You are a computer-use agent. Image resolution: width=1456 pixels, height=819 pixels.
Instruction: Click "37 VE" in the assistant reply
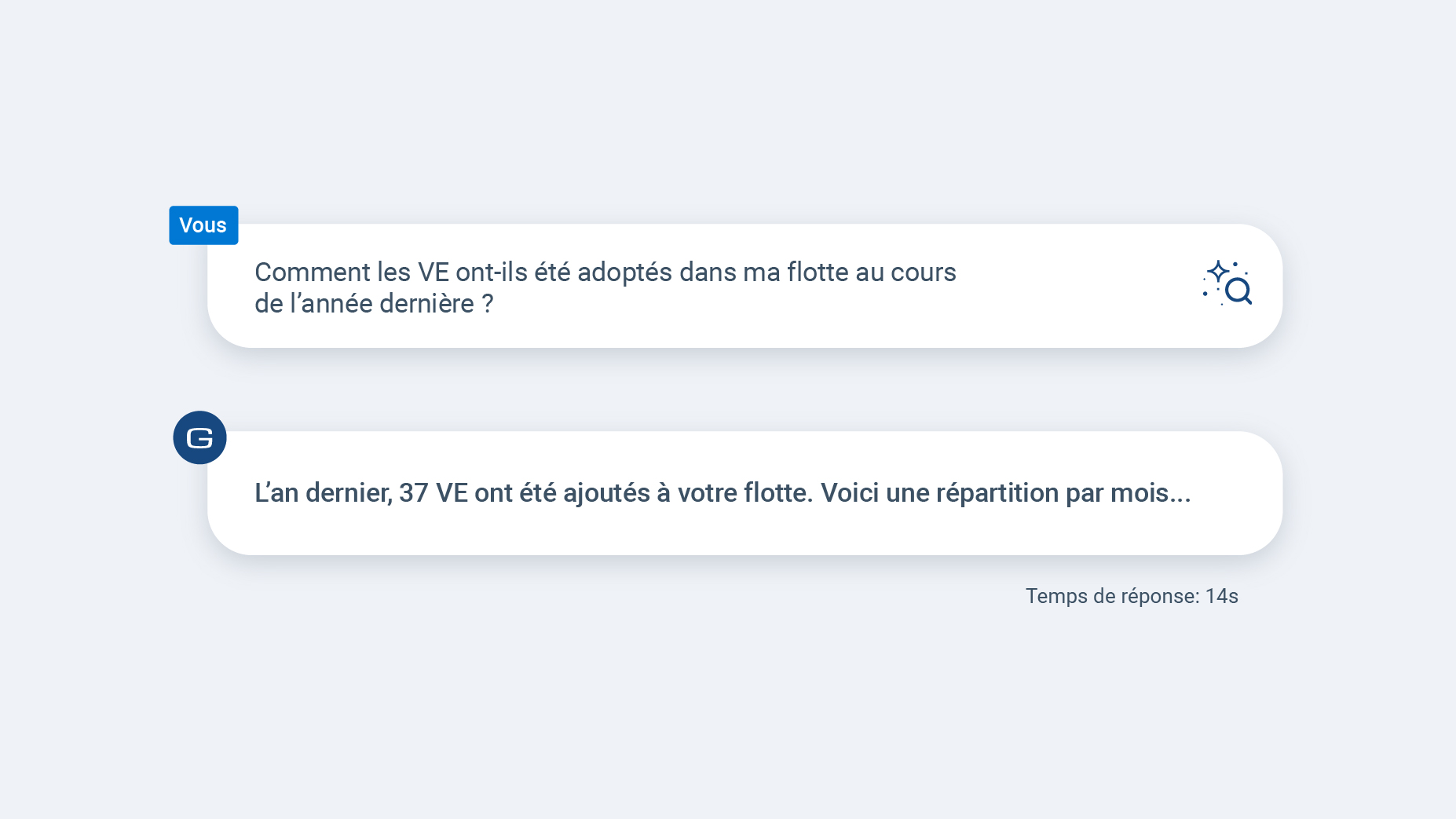click(433, 493)
